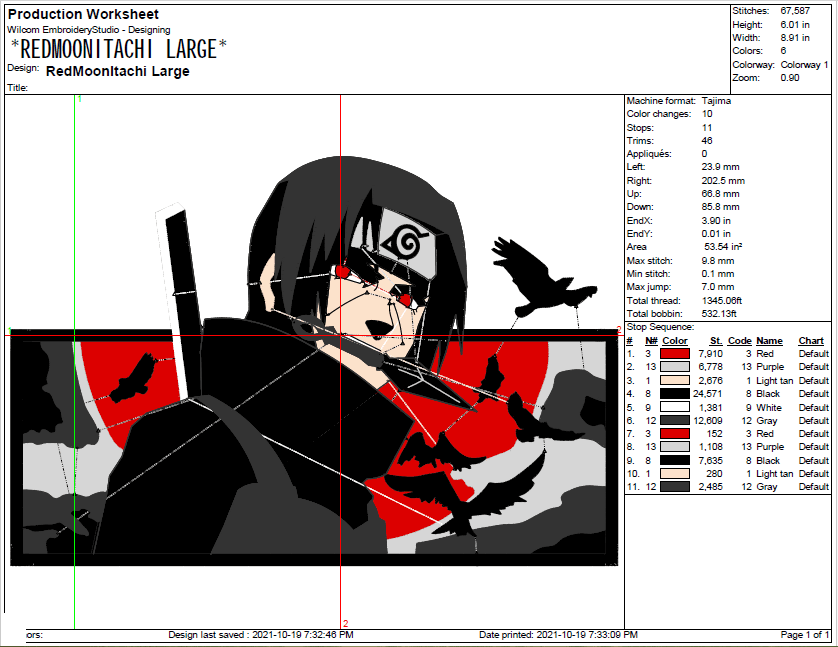The width and height of the screenshot is (838, 647).
Task: Click the 'N#' column header
Action: click(651, 341)
